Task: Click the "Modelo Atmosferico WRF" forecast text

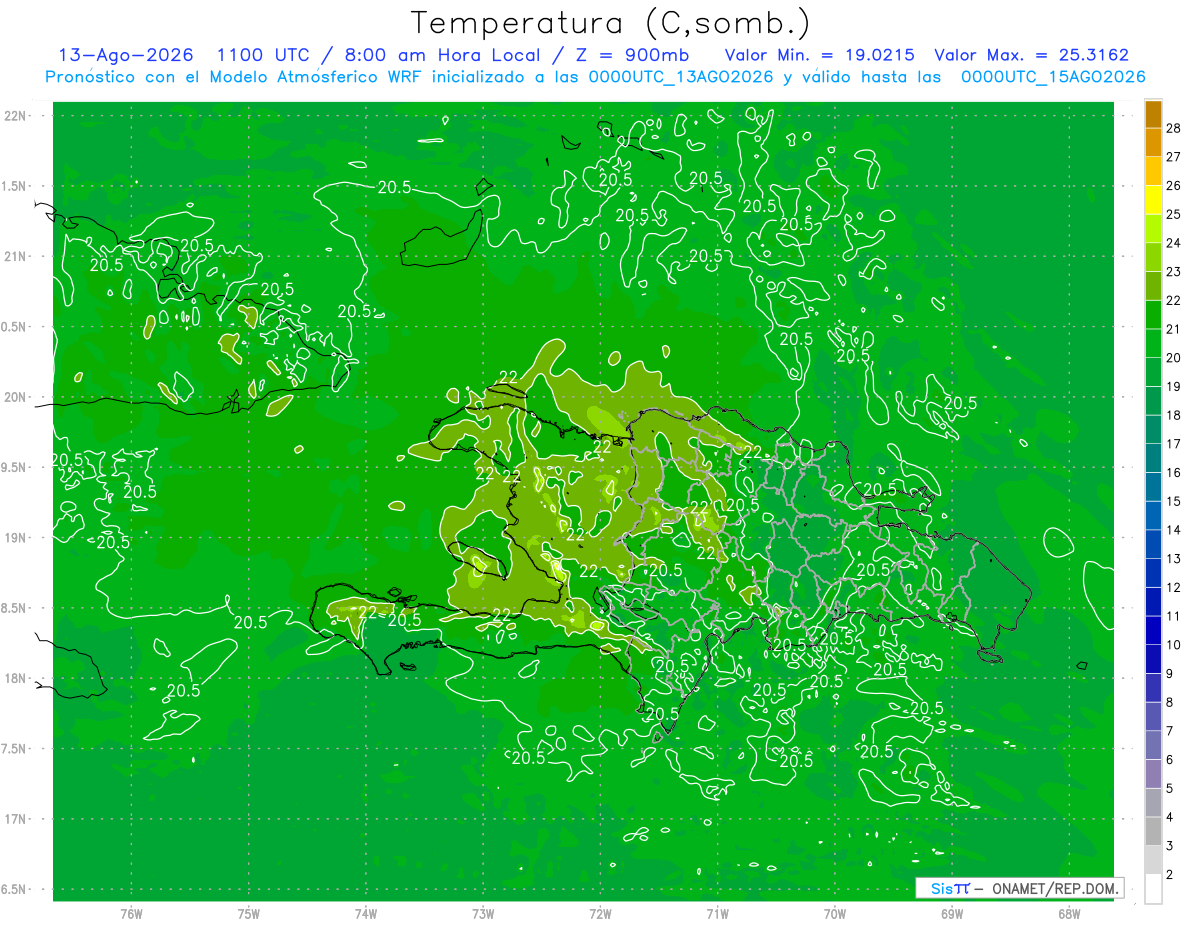Action: 317,77
